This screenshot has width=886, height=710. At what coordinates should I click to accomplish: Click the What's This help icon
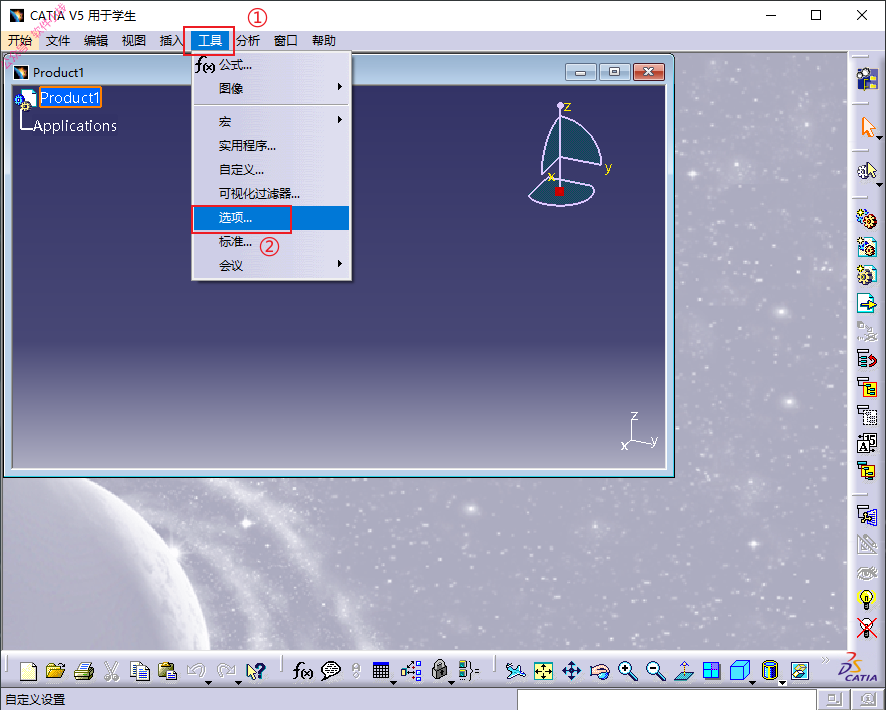point(255,671)
